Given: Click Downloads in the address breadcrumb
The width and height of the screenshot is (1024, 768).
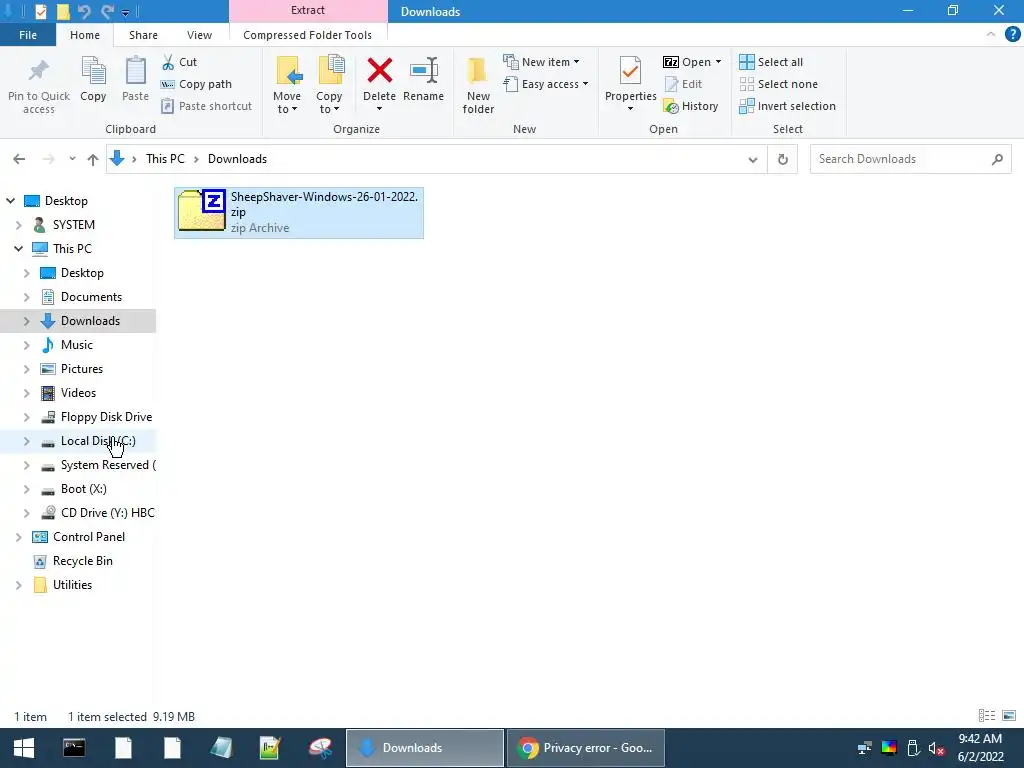Looking at the screenshot, I should tap(237, 159).
